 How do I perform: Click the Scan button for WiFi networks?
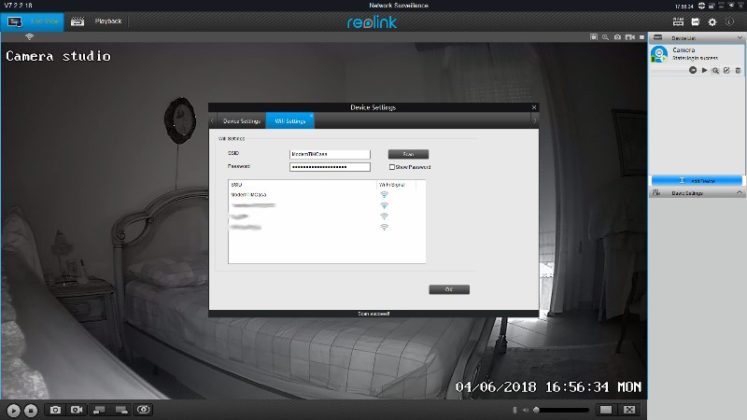tap(408, 154)
